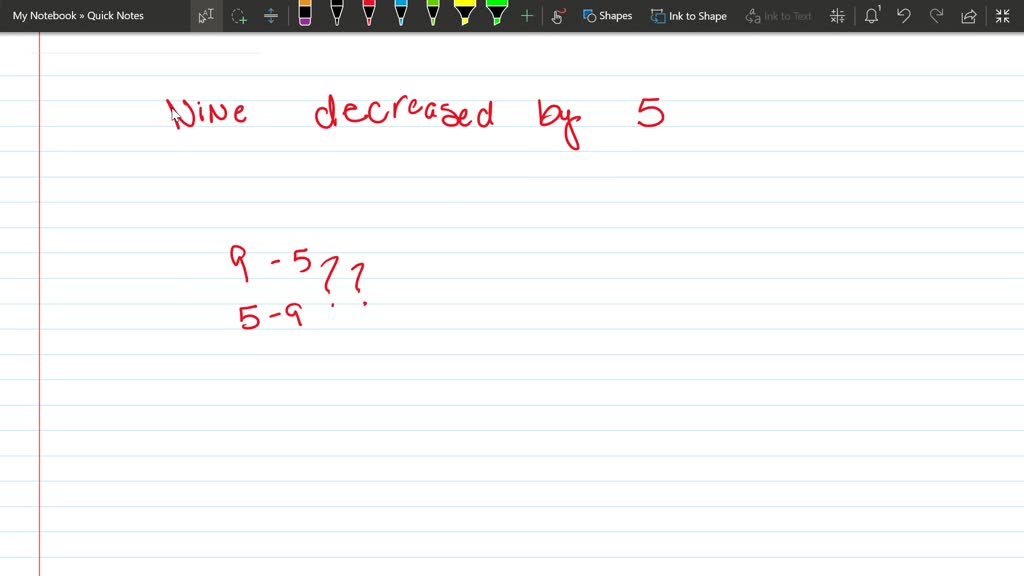The height and width of the screenshot is (576, 1024).
Task: Select the yellow highlighter
Action: click(465, 15)
